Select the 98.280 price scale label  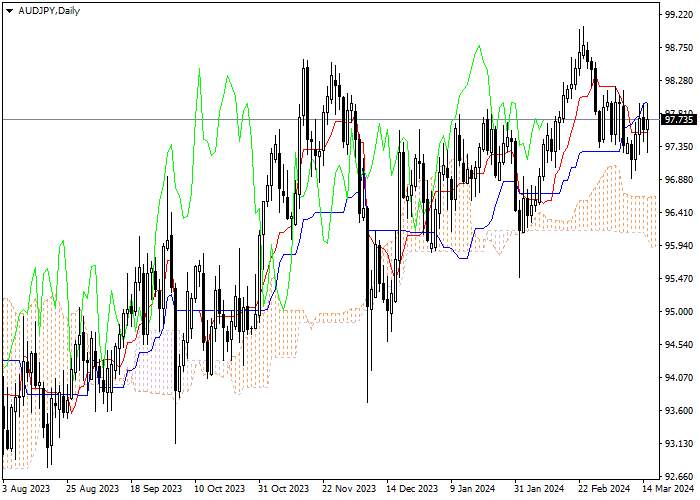click(x=679, y=81)
